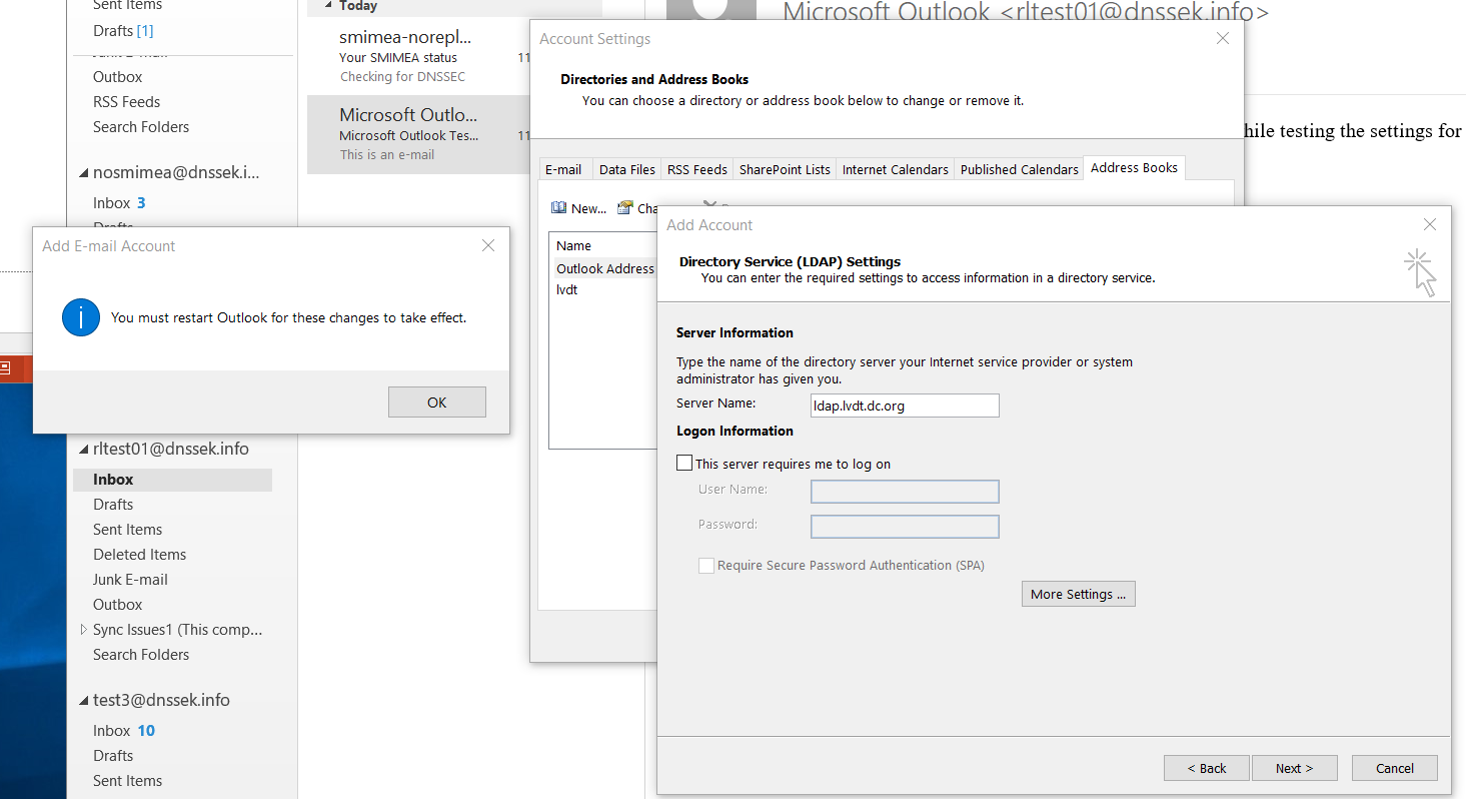Image resolution: width=1466 pixels, height=799 pixels.
Task: Collapse the test3@dnssek.info account
Action: tap(83, 701)
